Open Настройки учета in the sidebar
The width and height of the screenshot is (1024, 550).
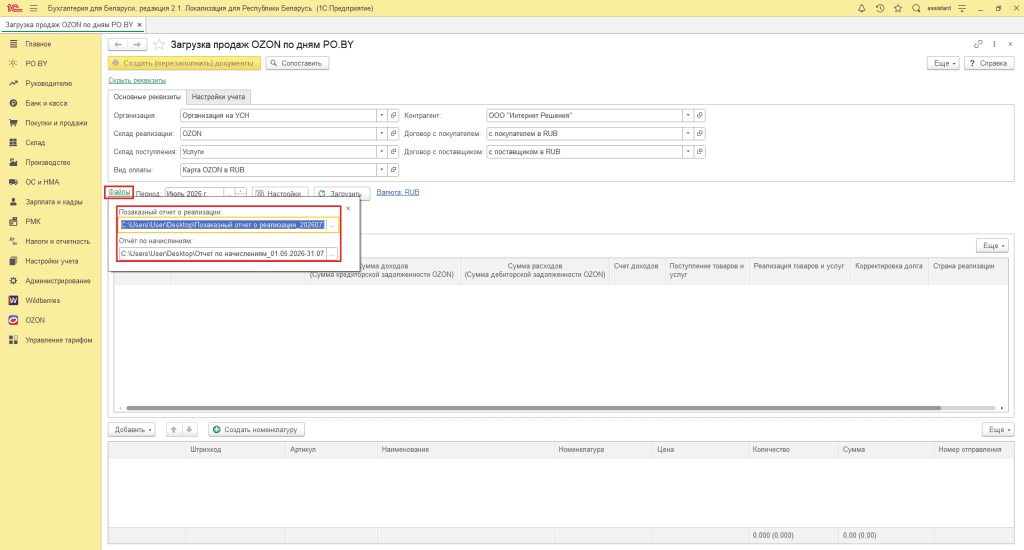pyautogui.click(x=52, y=261)
